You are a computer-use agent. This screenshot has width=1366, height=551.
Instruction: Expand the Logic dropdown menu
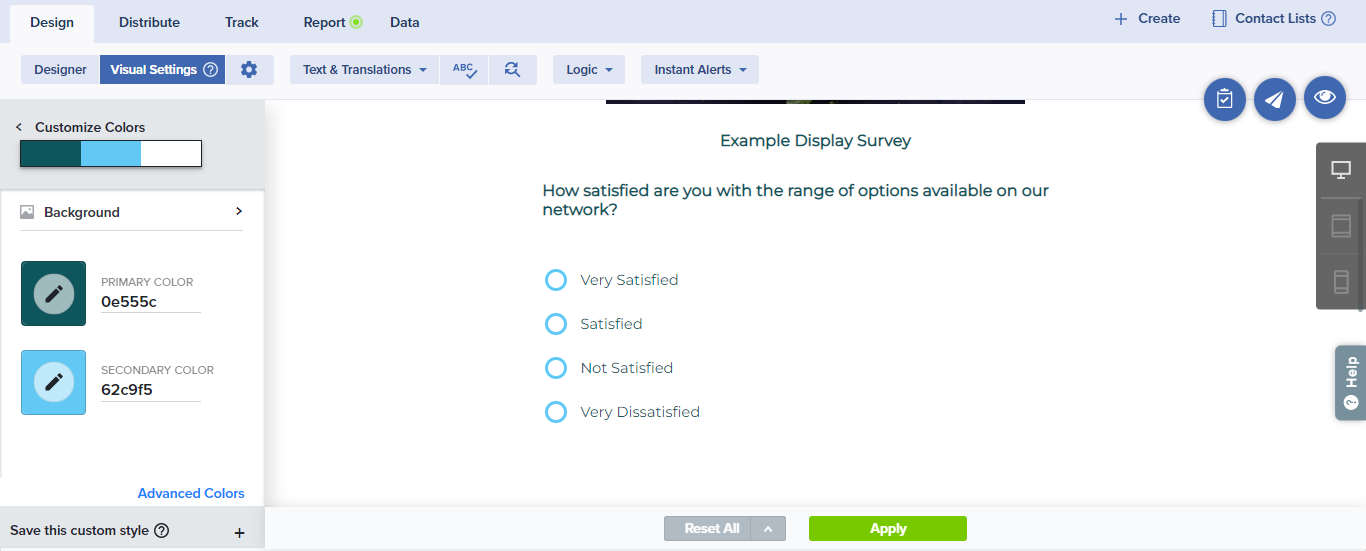click(x=588, y=70)
